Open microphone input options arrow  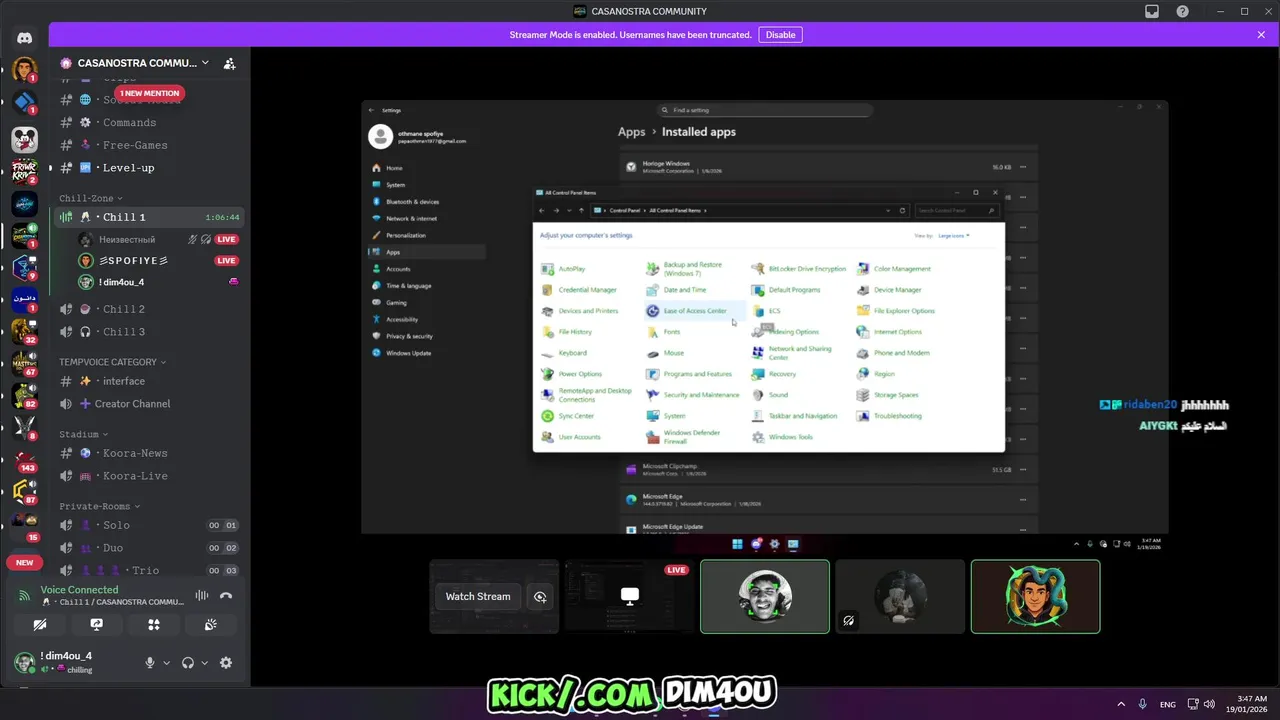click(166, 662)
